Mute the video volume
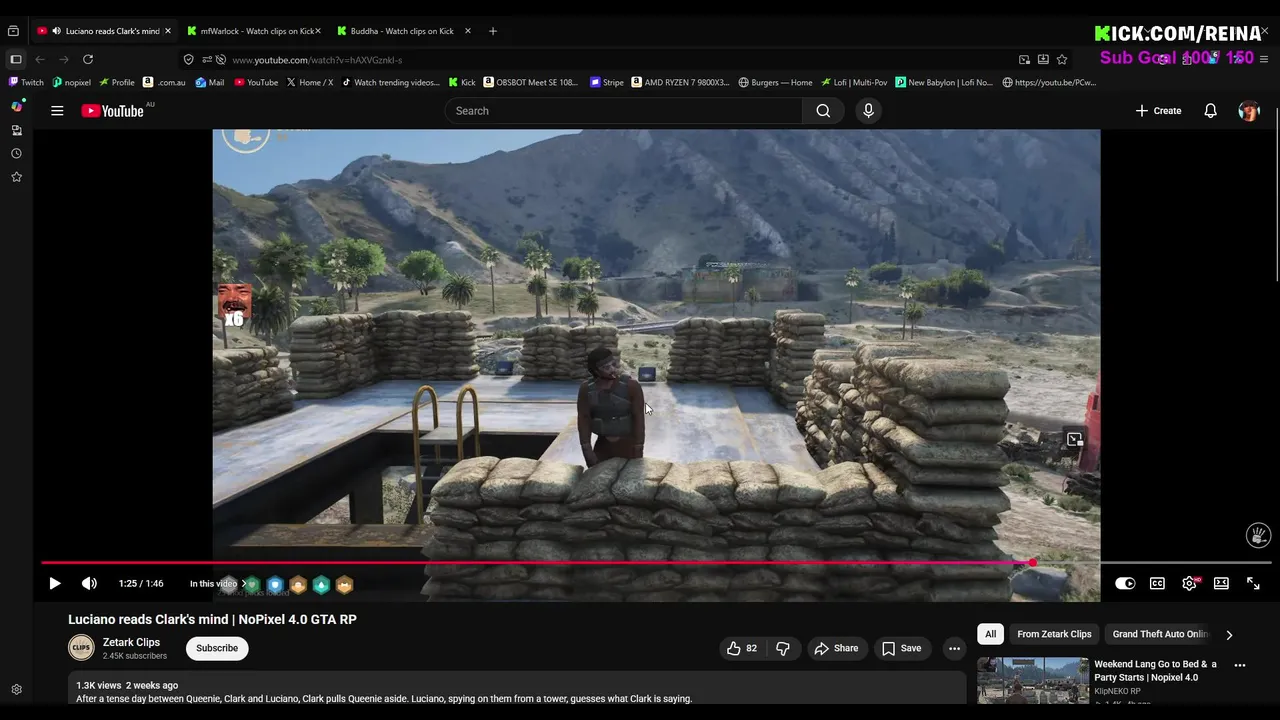 click(x=89, y=583)
